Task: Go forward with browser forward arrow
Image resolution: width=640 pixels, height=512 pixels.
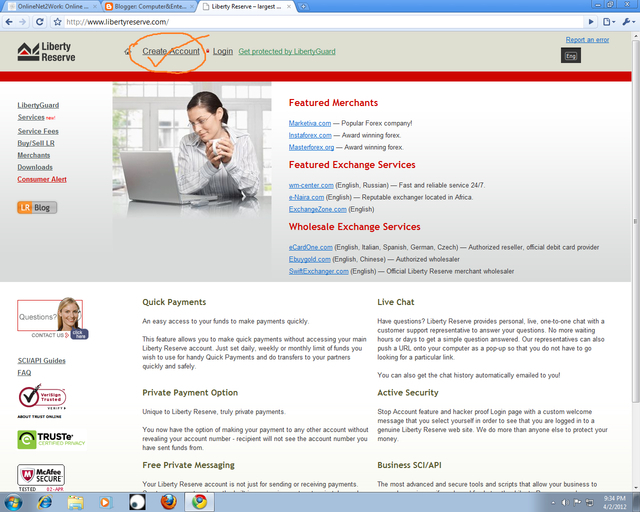Action: click(23, 22)
